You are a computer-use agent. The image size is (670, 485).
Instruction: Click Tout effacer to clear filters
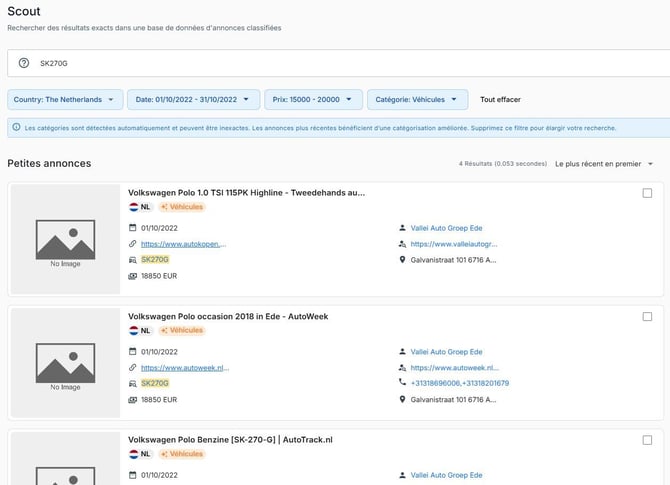(500, 100)
